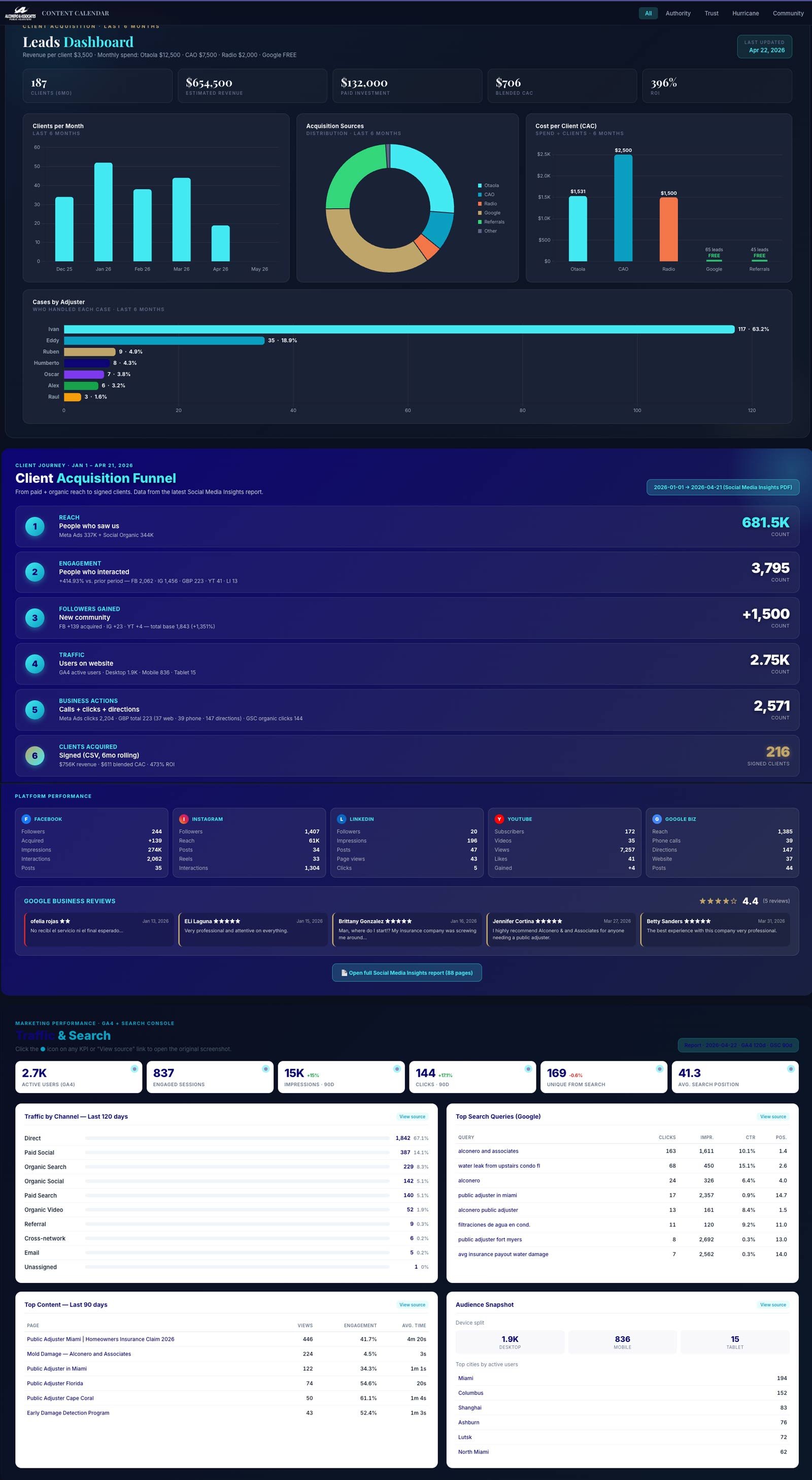812x1480 pixels.
Task: Click the $2,500 CAO bar in CAC chart
Action: point(623,208)
